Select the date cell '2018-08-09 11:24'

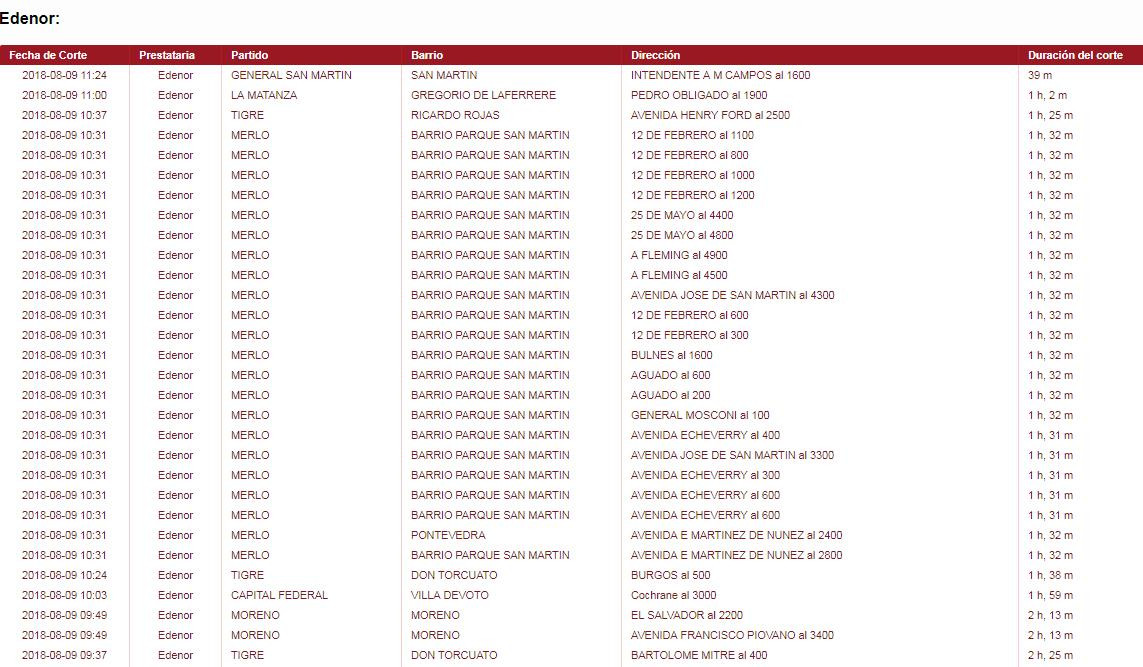point(64,75)
